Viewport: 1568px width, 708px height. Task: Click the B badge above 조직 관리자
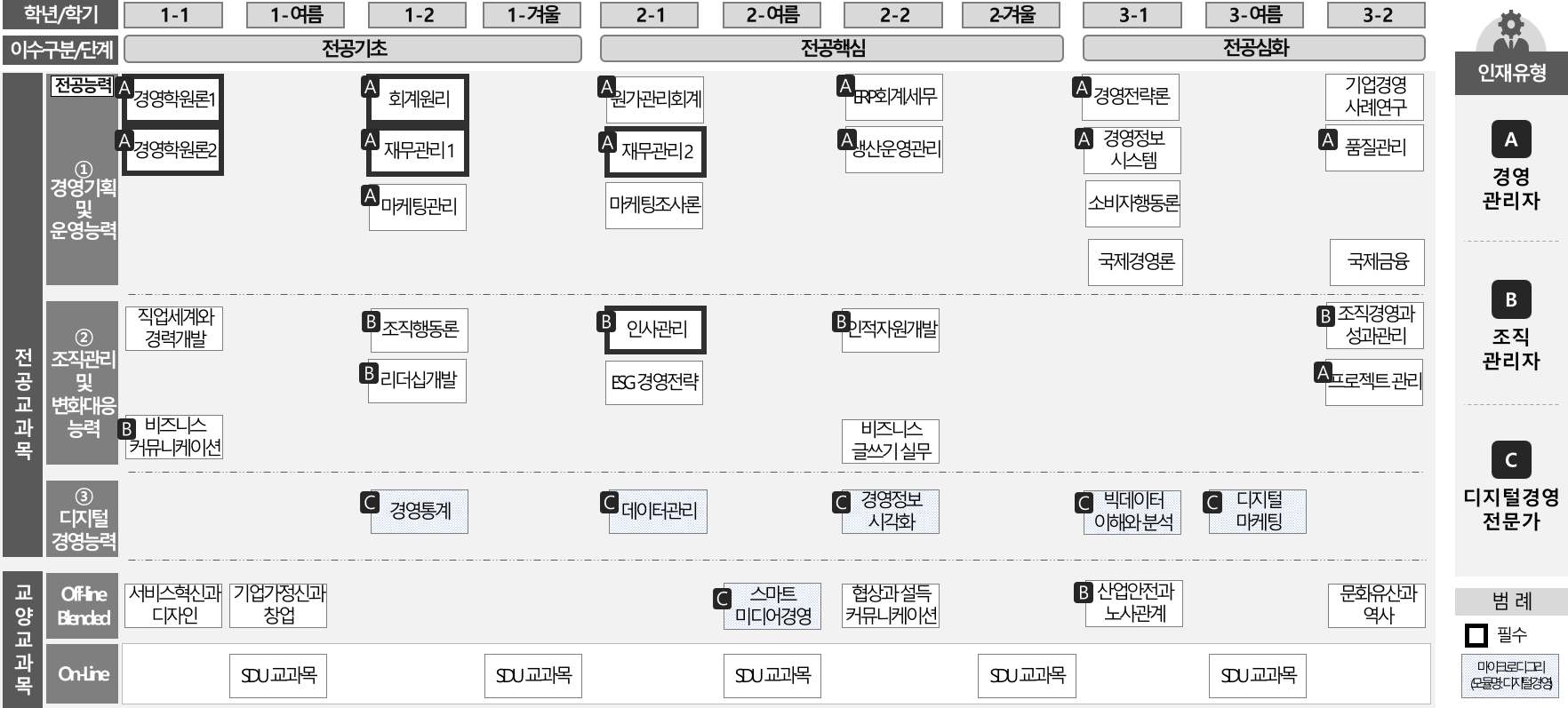(x=1510, y=300)
